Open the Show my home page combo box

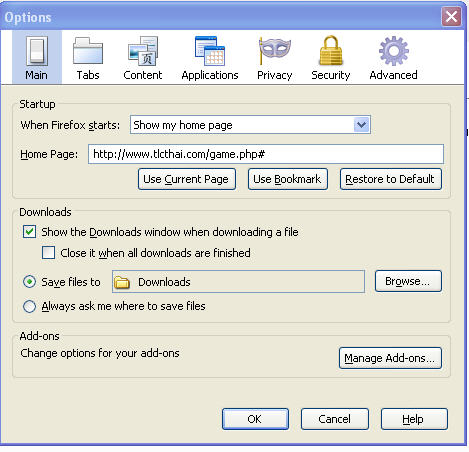tap(250, 125)
